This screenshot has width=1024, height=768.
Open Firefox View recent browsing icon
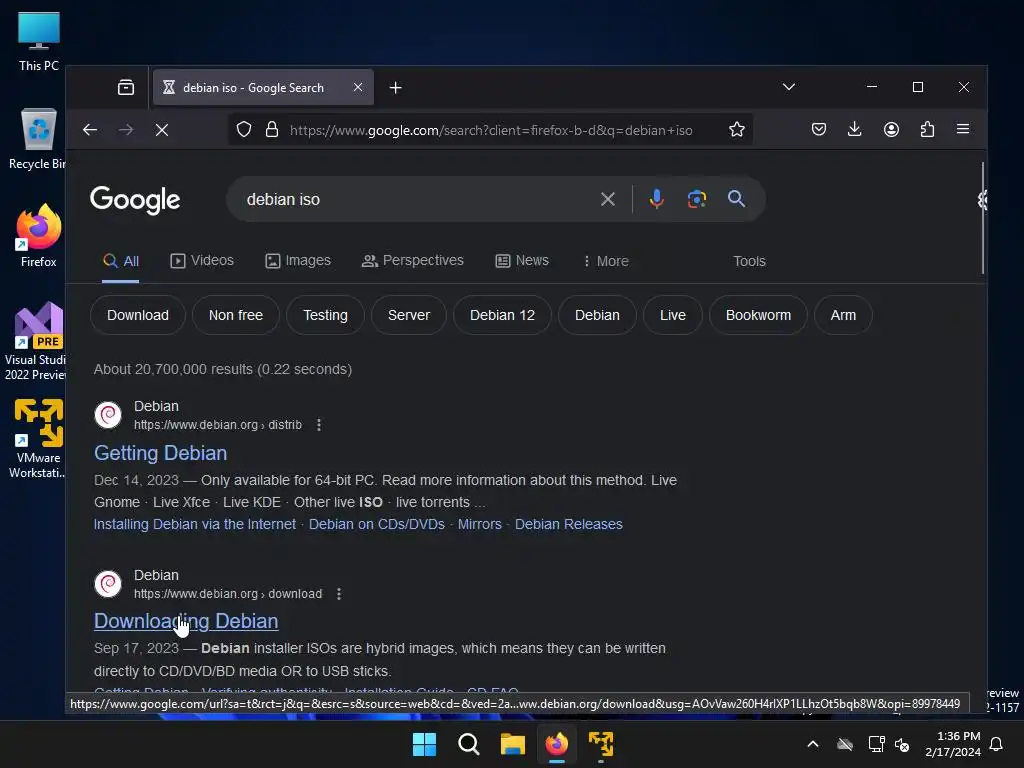[126, 88]
